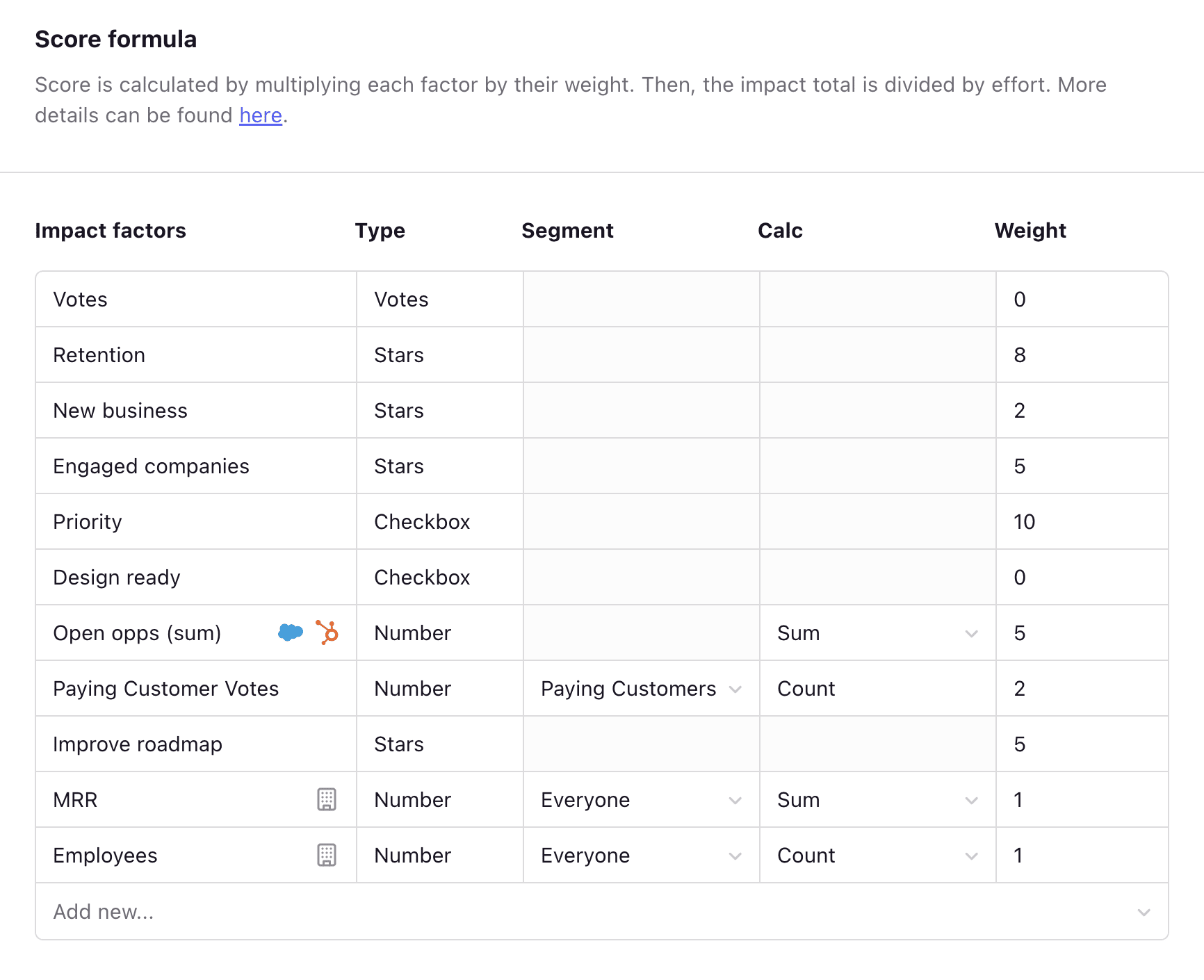Select the Paying Customer Votes factor name

(x=166, y=689)
